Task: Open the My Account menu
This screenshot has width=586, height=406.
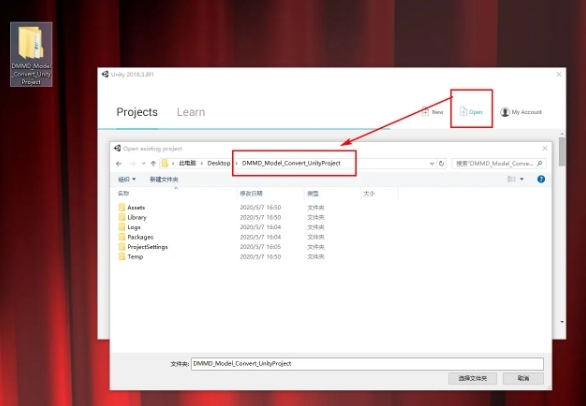Action: (521, 112)
